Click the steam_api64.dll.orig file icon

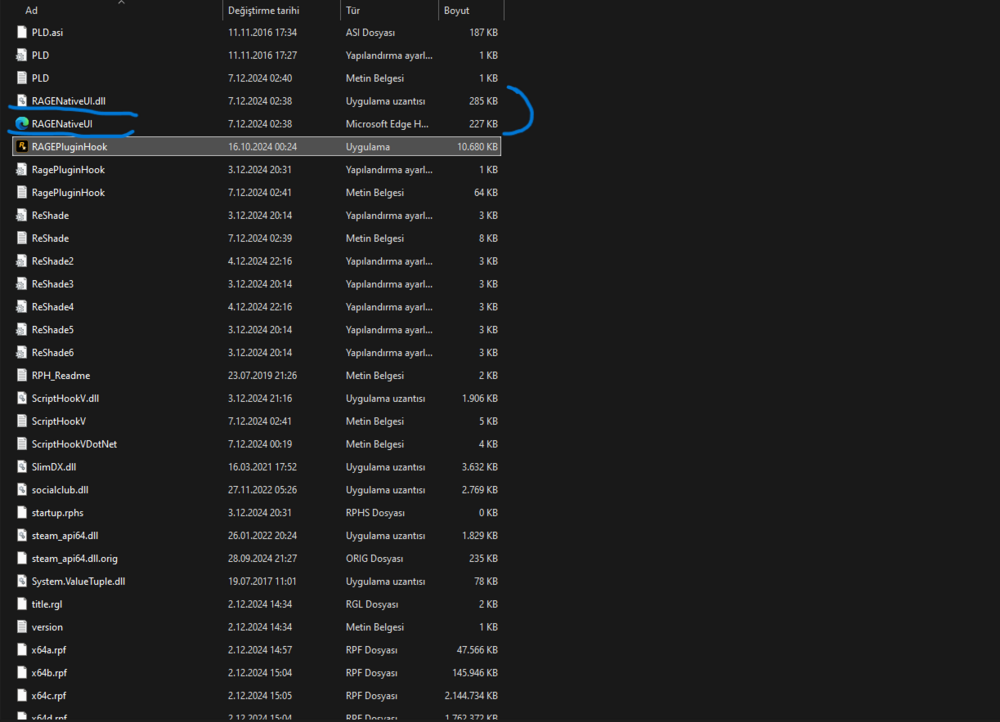tap(22, 558)
